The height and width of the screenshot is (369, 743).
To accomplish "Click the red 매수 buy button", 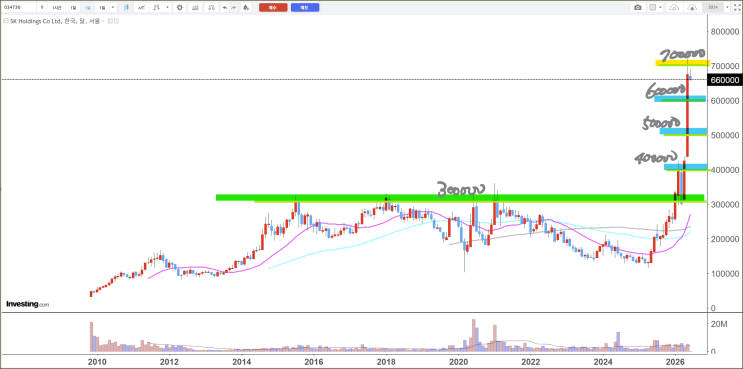I will pos(273,7).
